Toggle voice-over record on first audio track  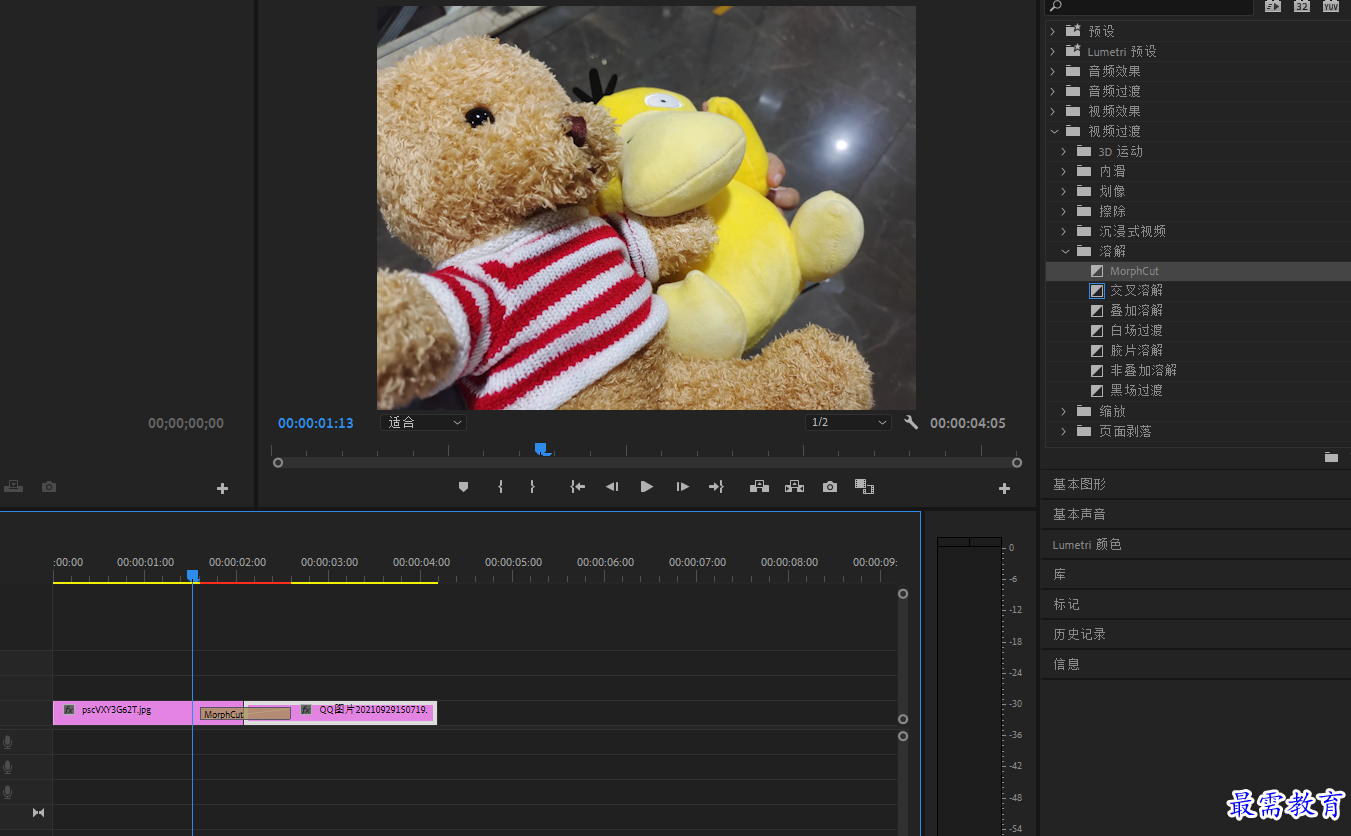[8, 742]
